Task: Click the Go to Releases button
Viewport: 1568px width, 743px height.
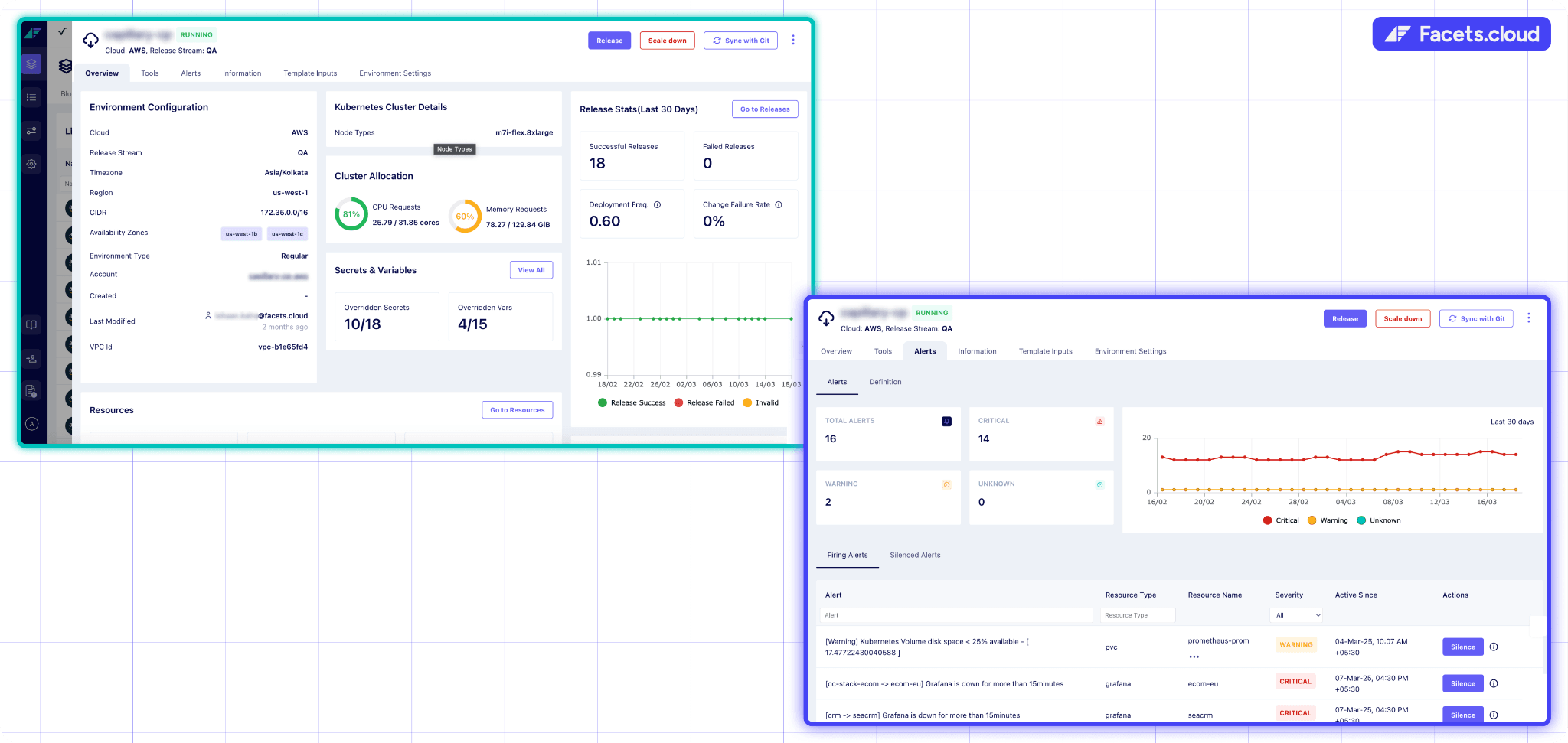Action: (764, 109)
